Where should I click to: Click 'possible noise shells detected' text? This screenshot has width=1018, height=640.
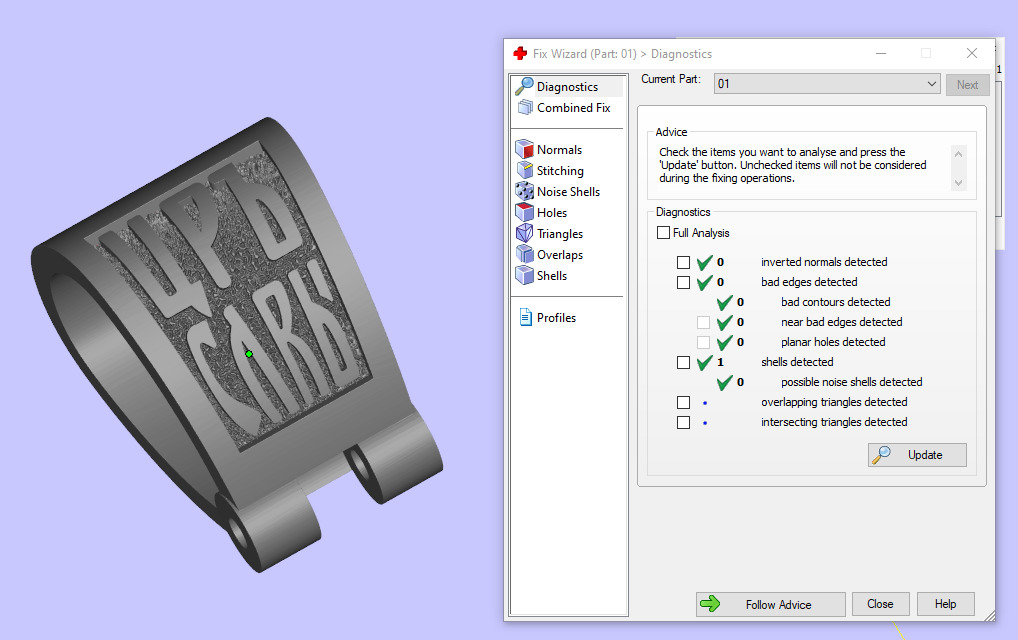tap(851, 382)
